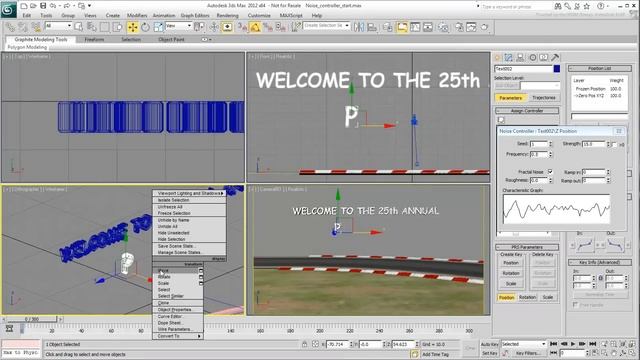Collapse the Assign Controller rollout
The height and width of the screenshot is (360, 640).
(x=527, y=111)
